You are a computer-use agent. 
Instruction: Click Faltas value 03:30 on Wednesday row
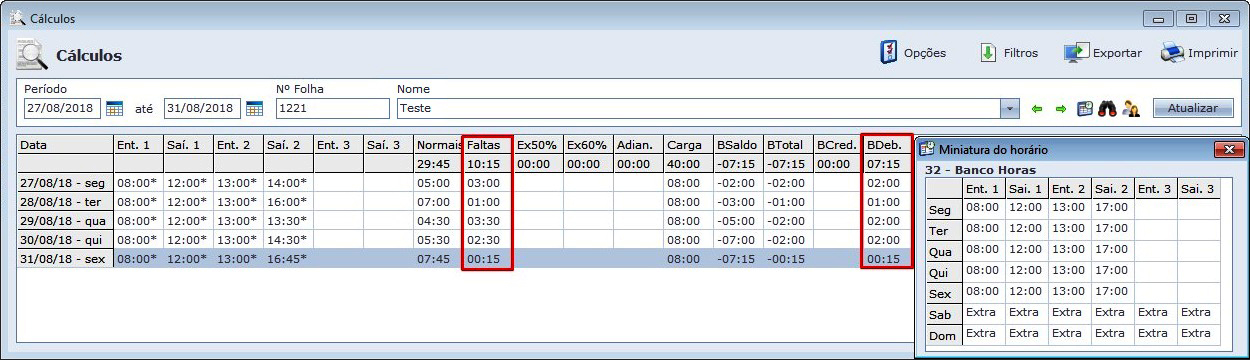pos(483,221)
